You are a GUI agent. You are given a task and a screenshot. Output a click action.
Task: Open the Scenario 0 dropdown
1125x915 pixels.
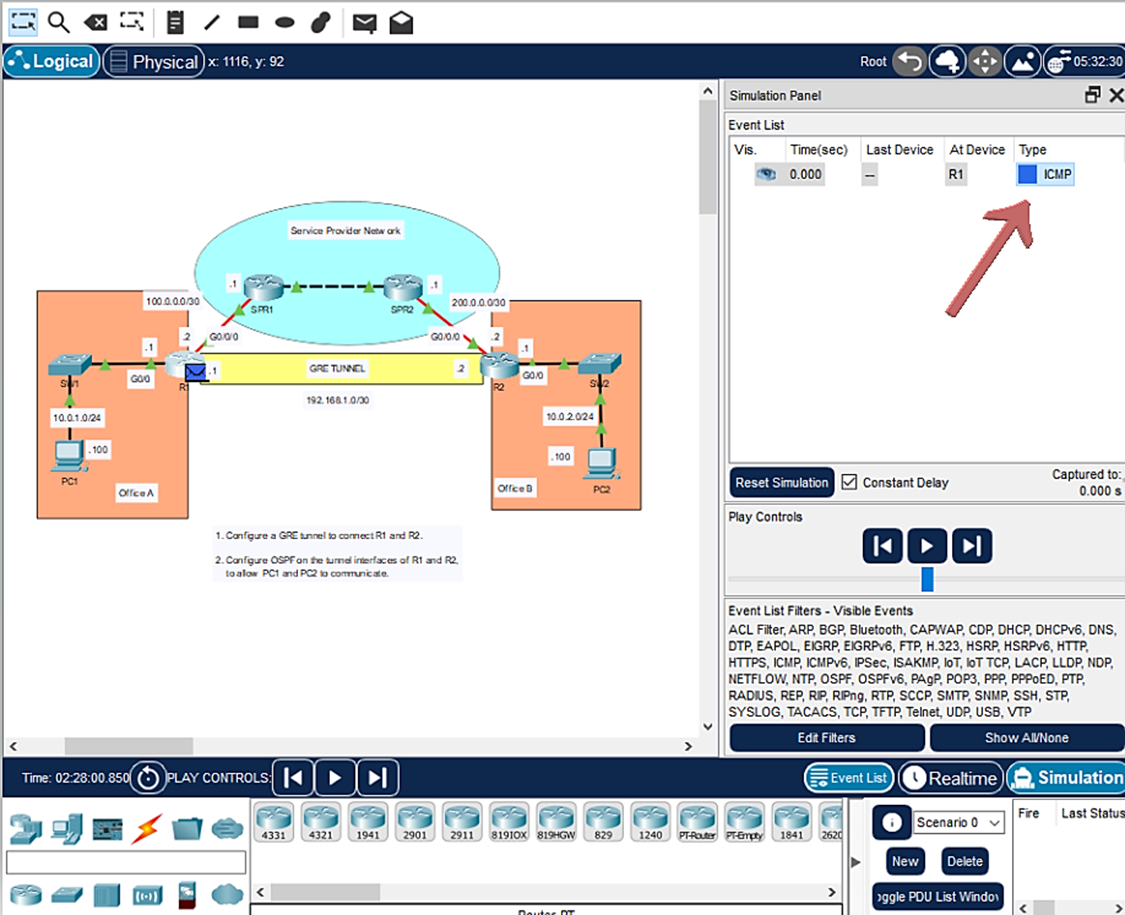[958, 822]
